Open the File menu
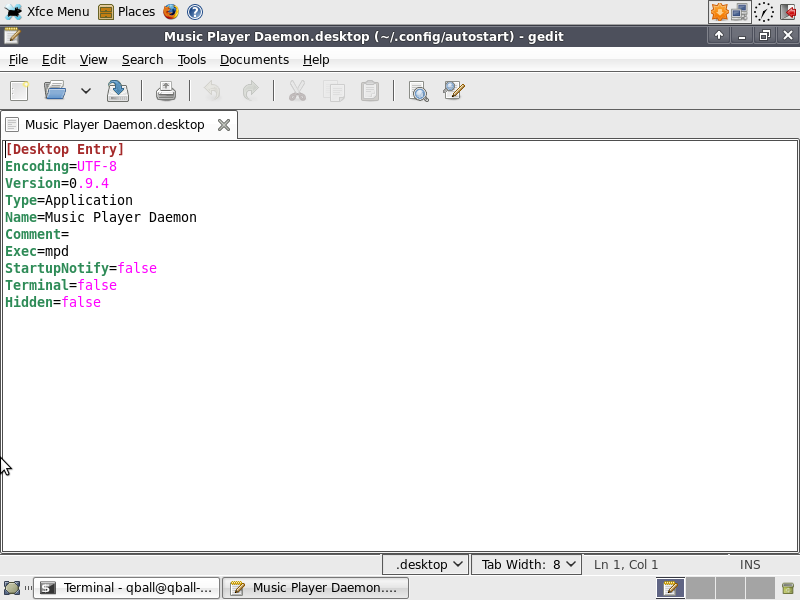The width and height of the screenshot is (800, 600). coord(18,60)
